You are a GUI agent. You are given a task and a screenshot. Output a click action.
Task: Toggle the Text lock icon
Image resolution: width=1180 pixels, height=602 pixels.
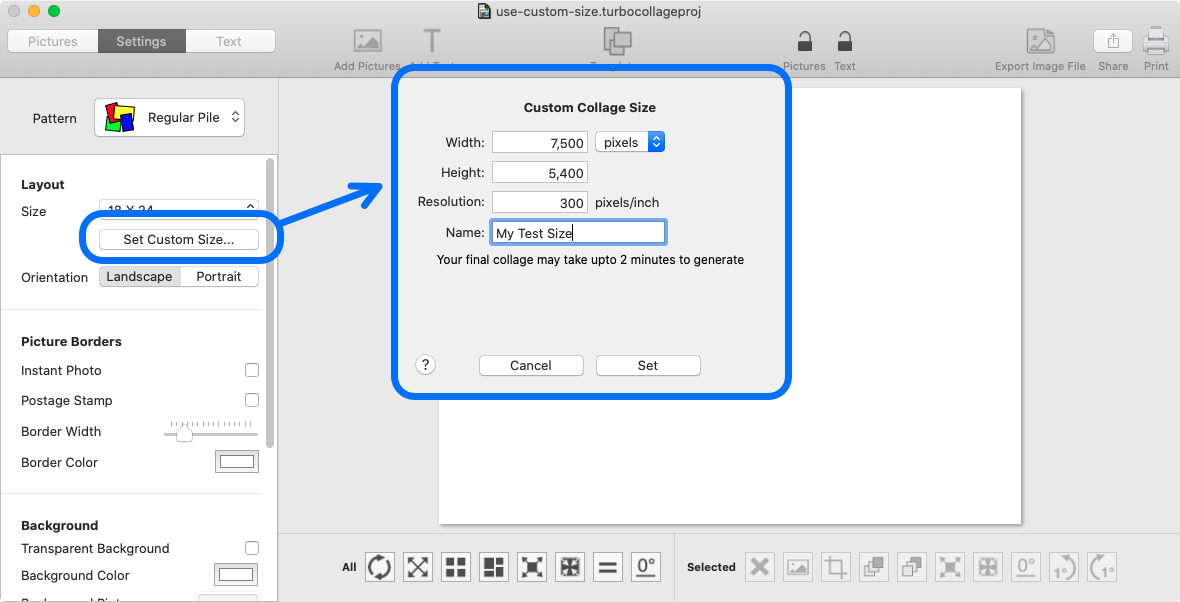[x=845, y=41]
